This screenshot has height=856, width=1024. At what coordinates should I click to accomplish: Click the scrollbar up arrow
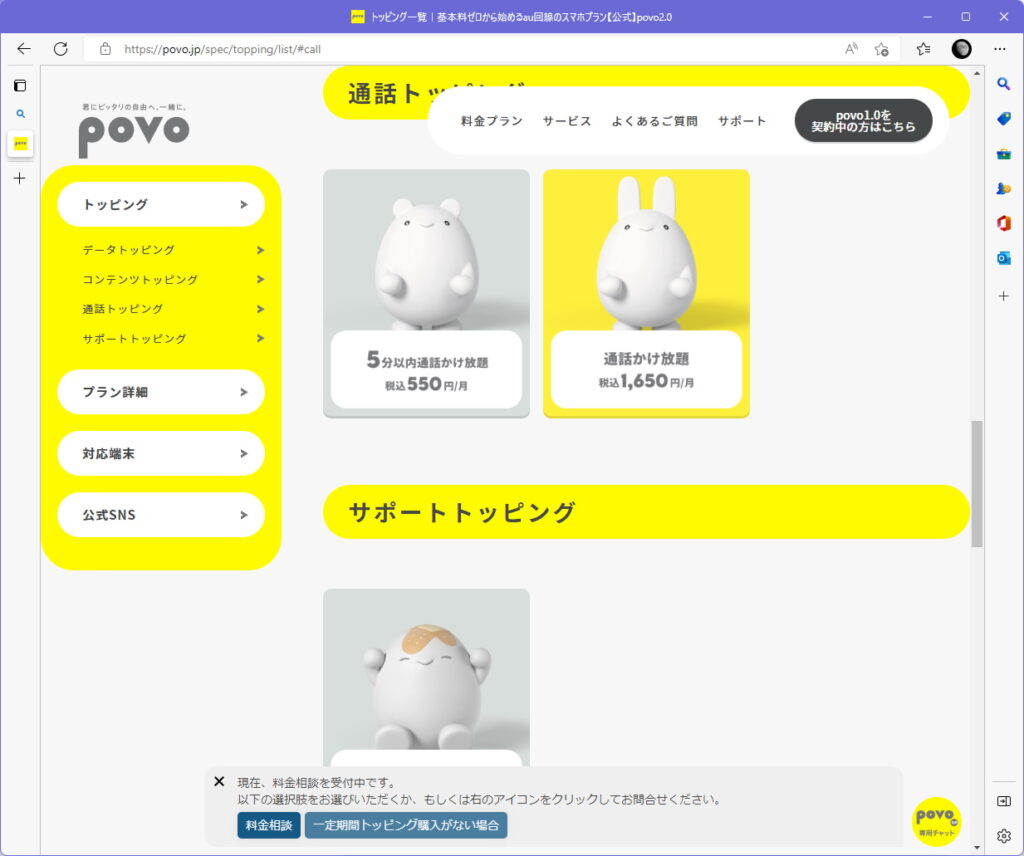tap(977, 73)
